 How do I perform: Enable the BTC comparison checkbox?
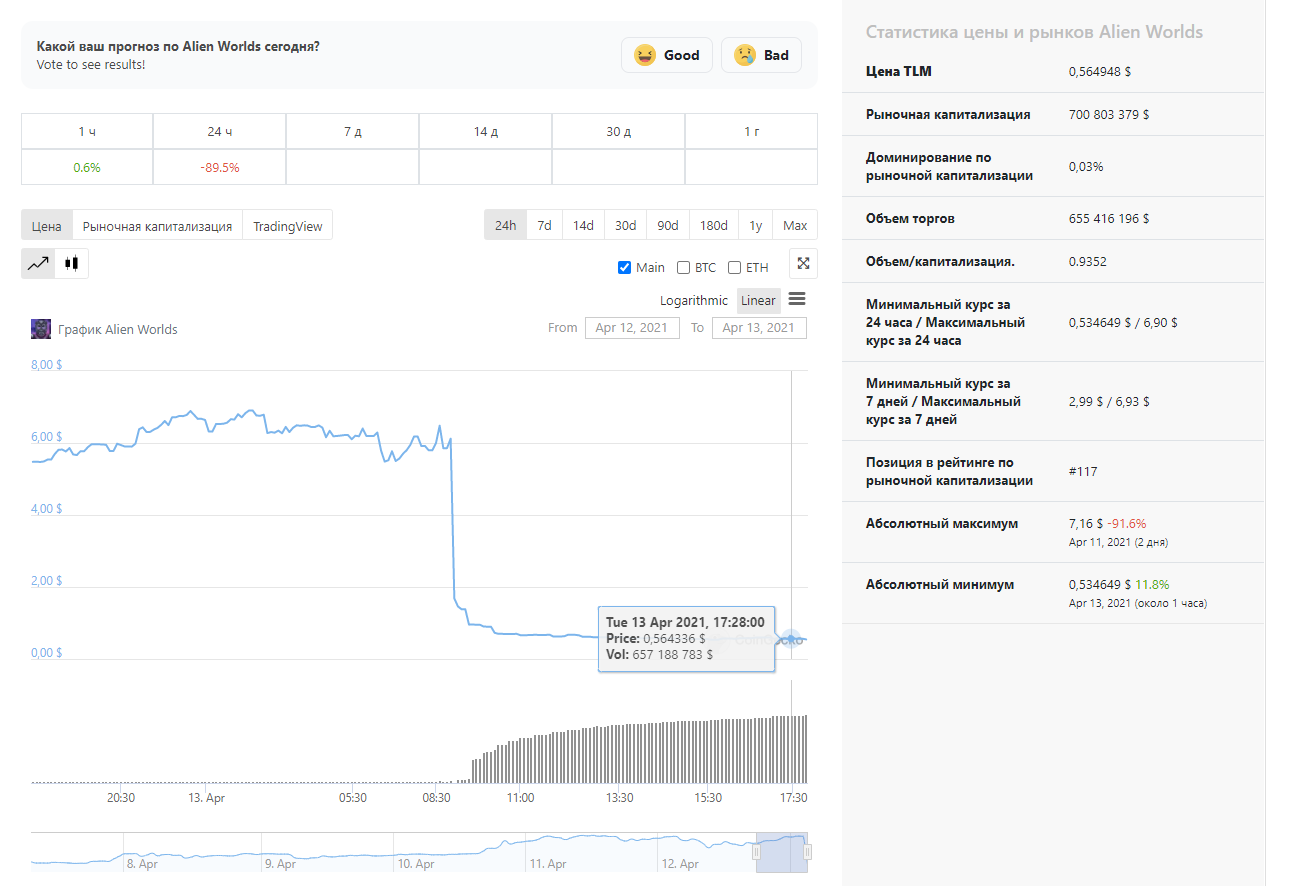click(x=684, y=267)
